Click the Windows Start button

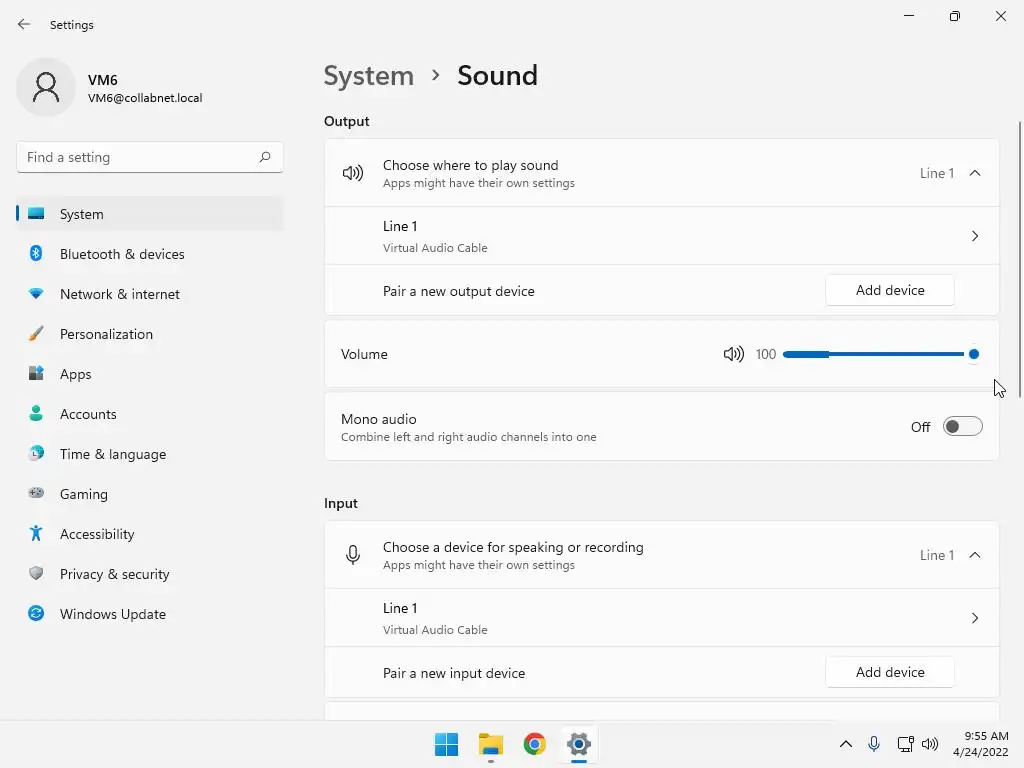click(x=446, y=744)
